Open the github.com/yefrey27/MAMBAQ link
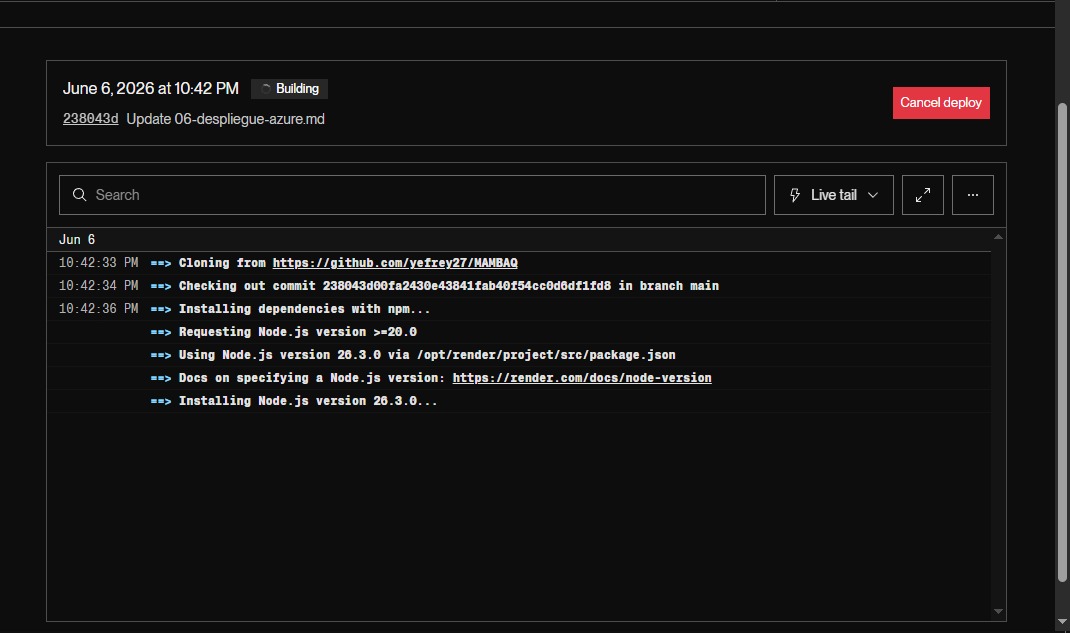Viewport: 1070px width, 633px height. (395, 263)
